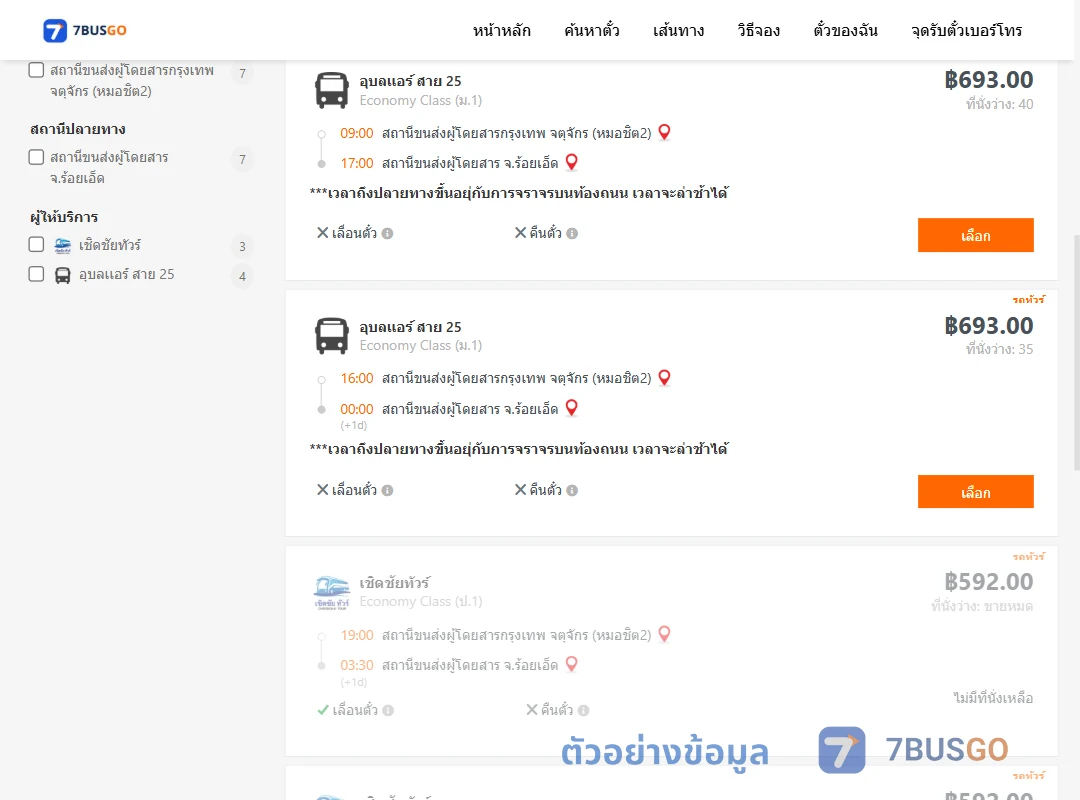Select the 09:00 trip with เลือก button

tap(975, 235)
